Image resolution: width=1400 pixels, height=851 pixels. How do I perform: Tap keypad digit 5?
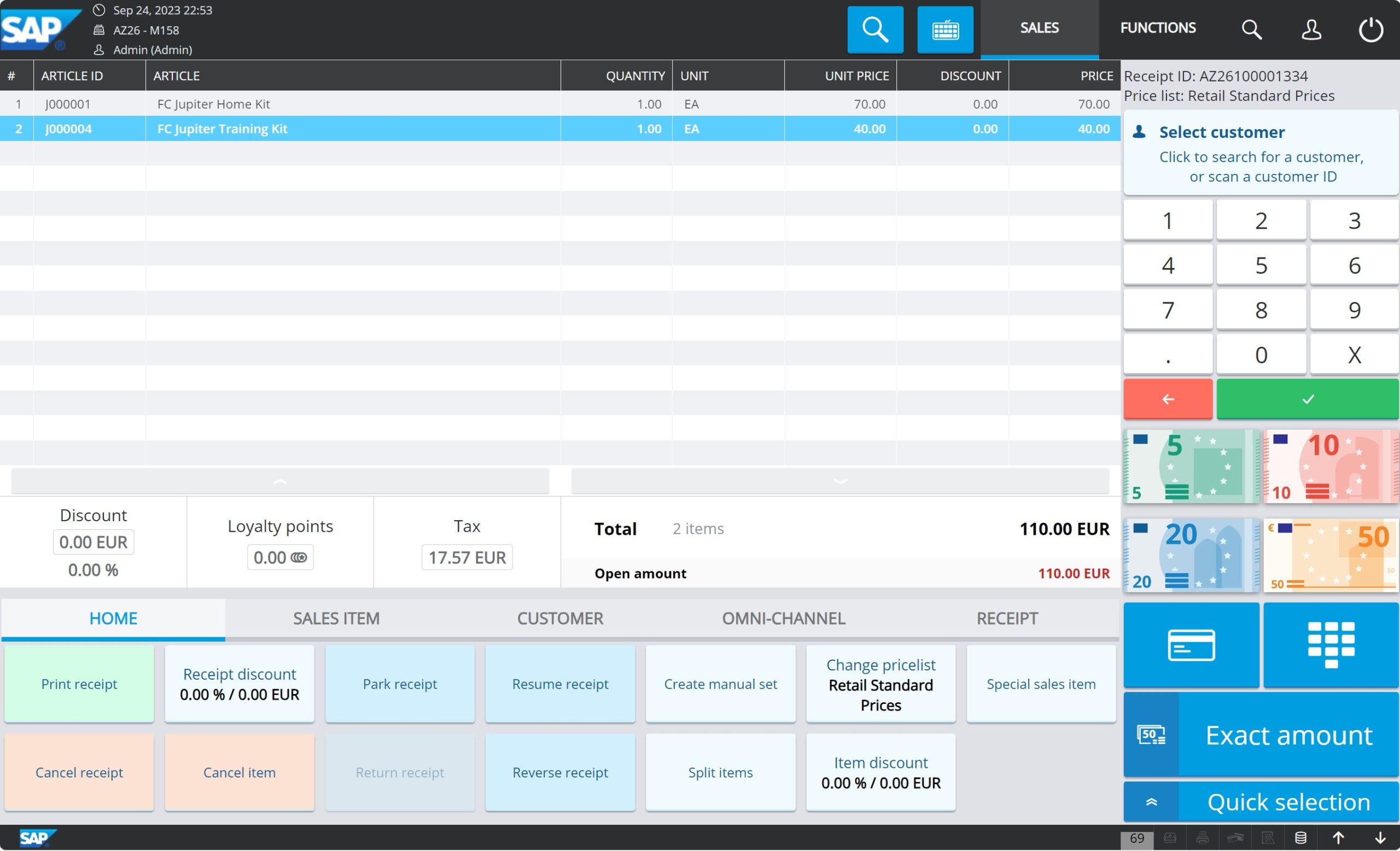pos(1261,265)
